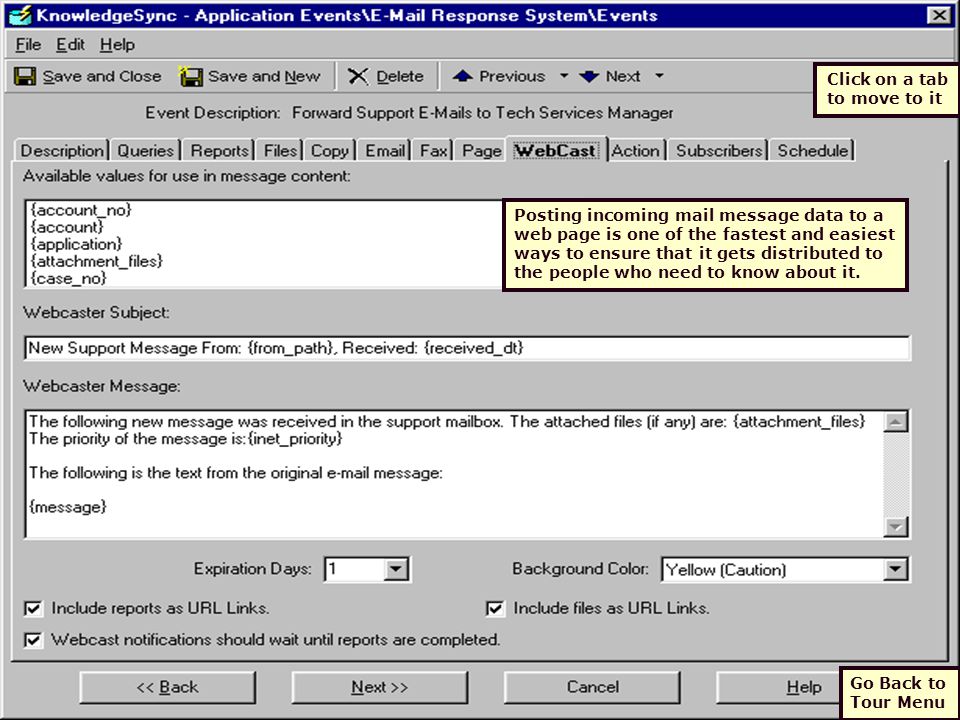Switch to the Email tab
The height and width of the screenshot is (720, 960).
(x=385, y=151)
